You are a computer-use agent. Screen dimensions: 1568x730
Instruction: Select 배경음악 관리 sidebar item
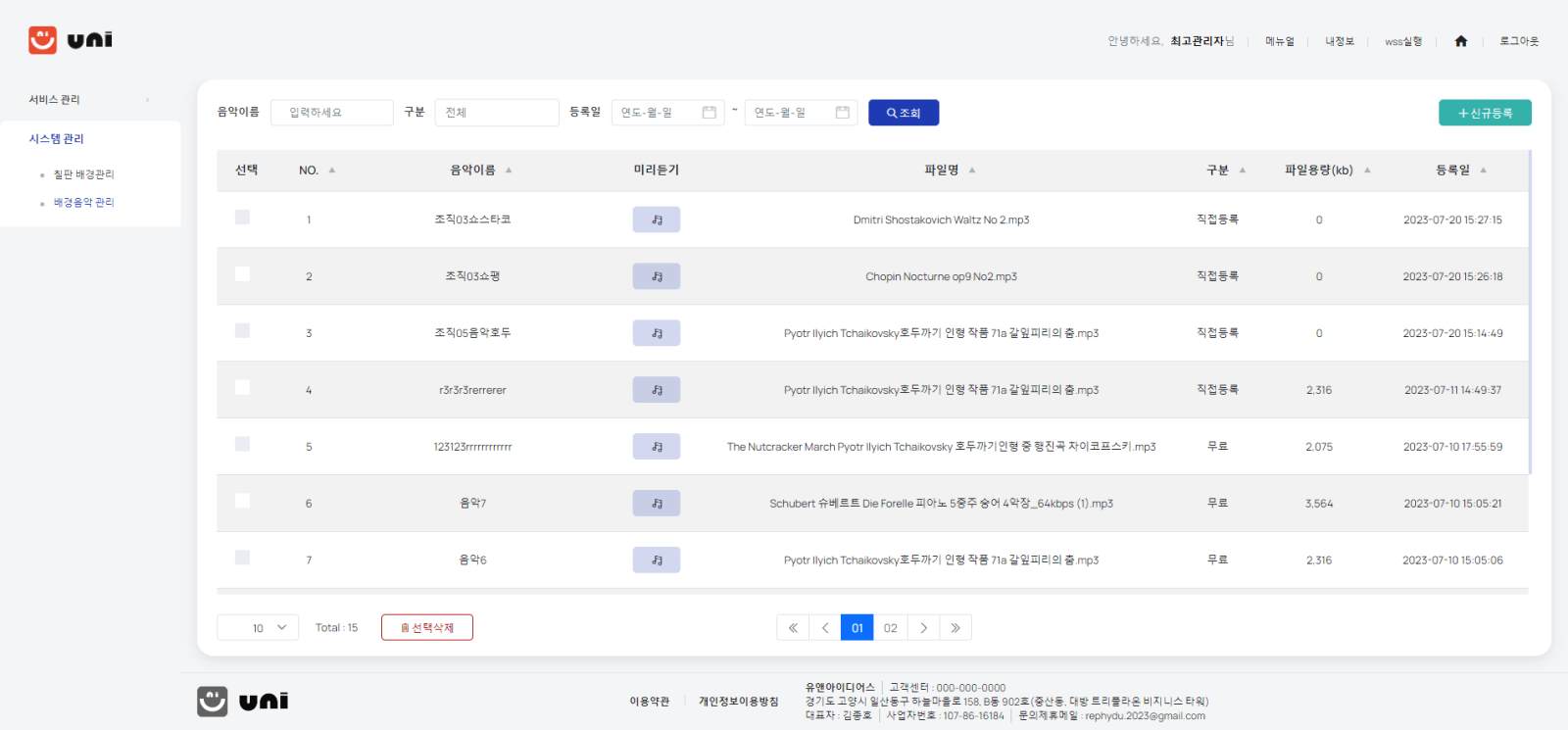coord(83,203)
